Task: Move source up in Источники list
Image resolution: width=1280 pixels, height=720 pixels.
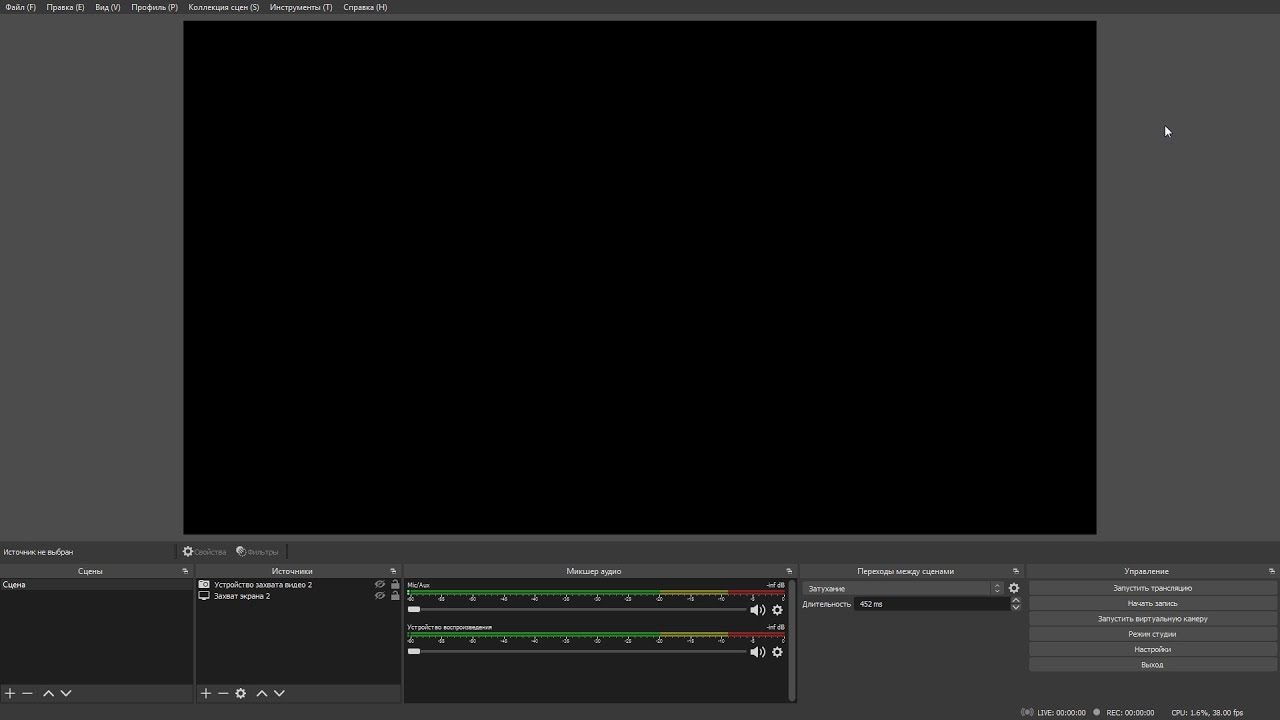Action: (x=262, y=693)
